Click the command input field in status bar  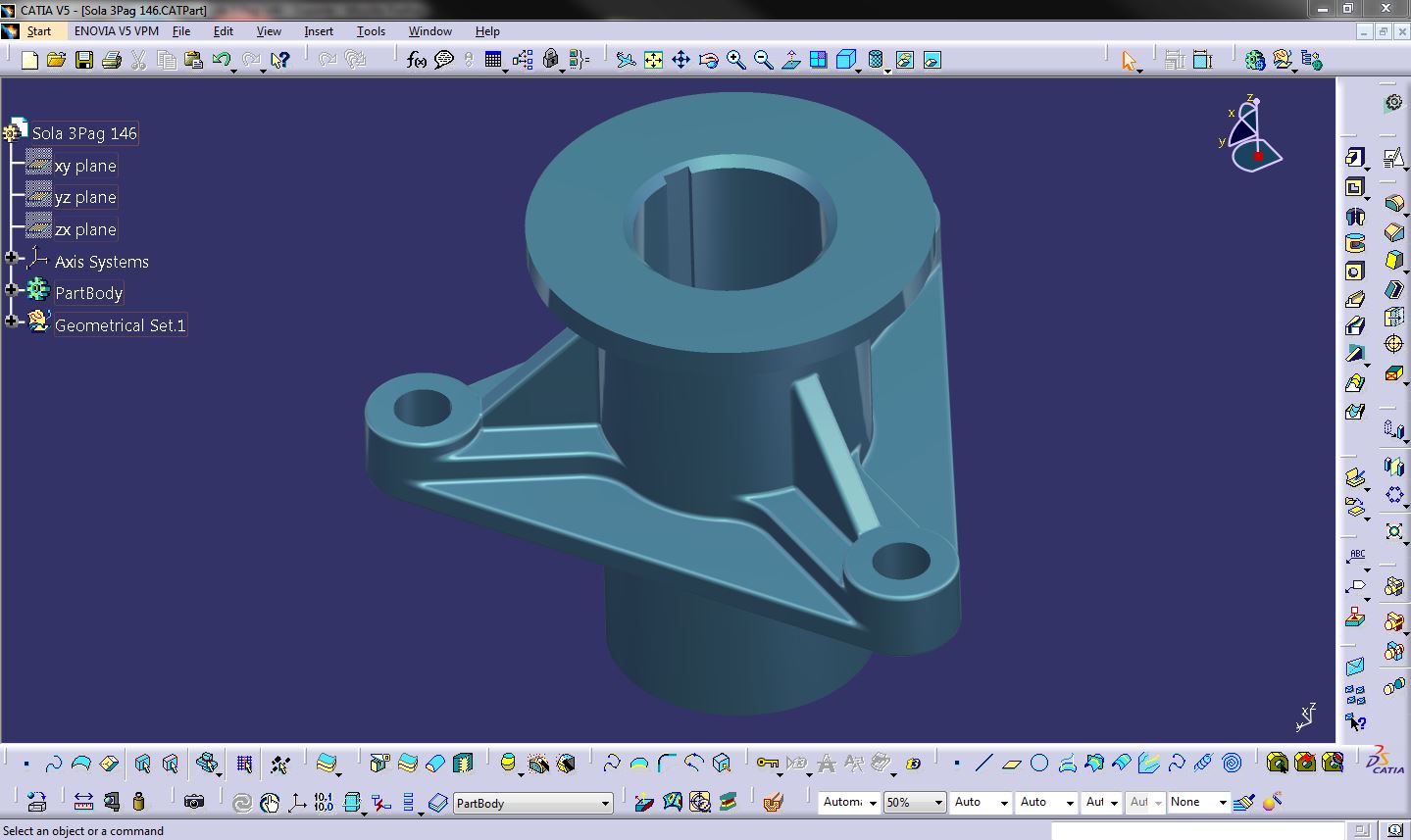tap(1198, 831)
